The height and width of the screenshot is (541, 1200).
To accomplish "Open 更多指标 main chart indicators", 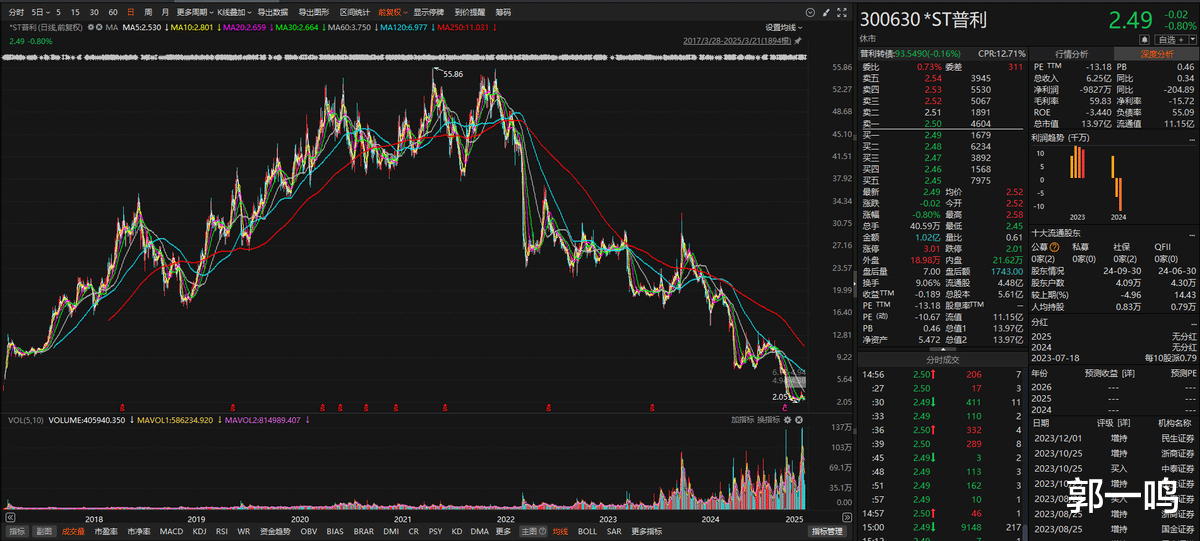I will [x=646, y=531].
